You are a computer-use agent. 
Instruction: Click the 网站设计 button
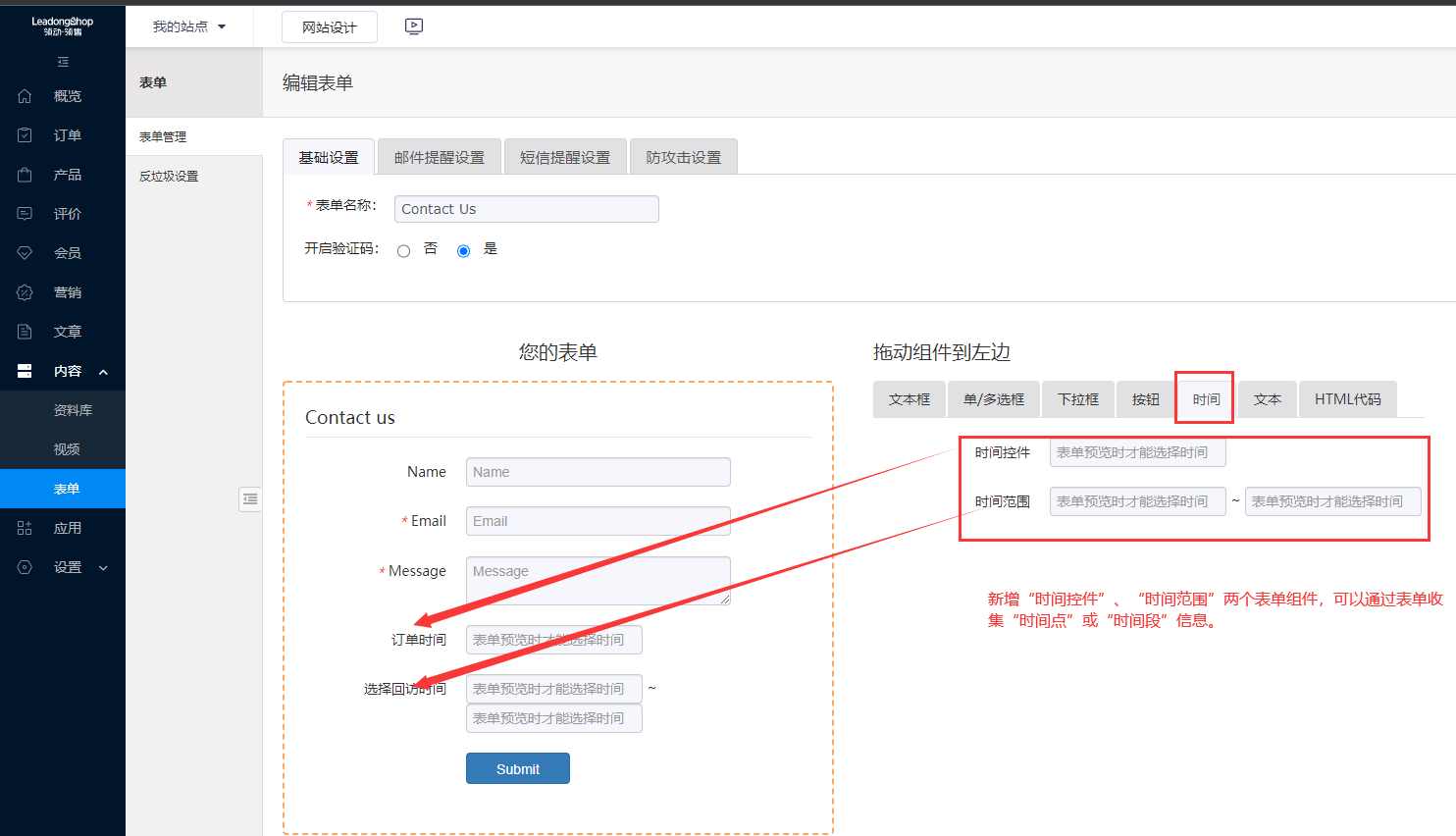pyautogui.click(x=329, y=27)
